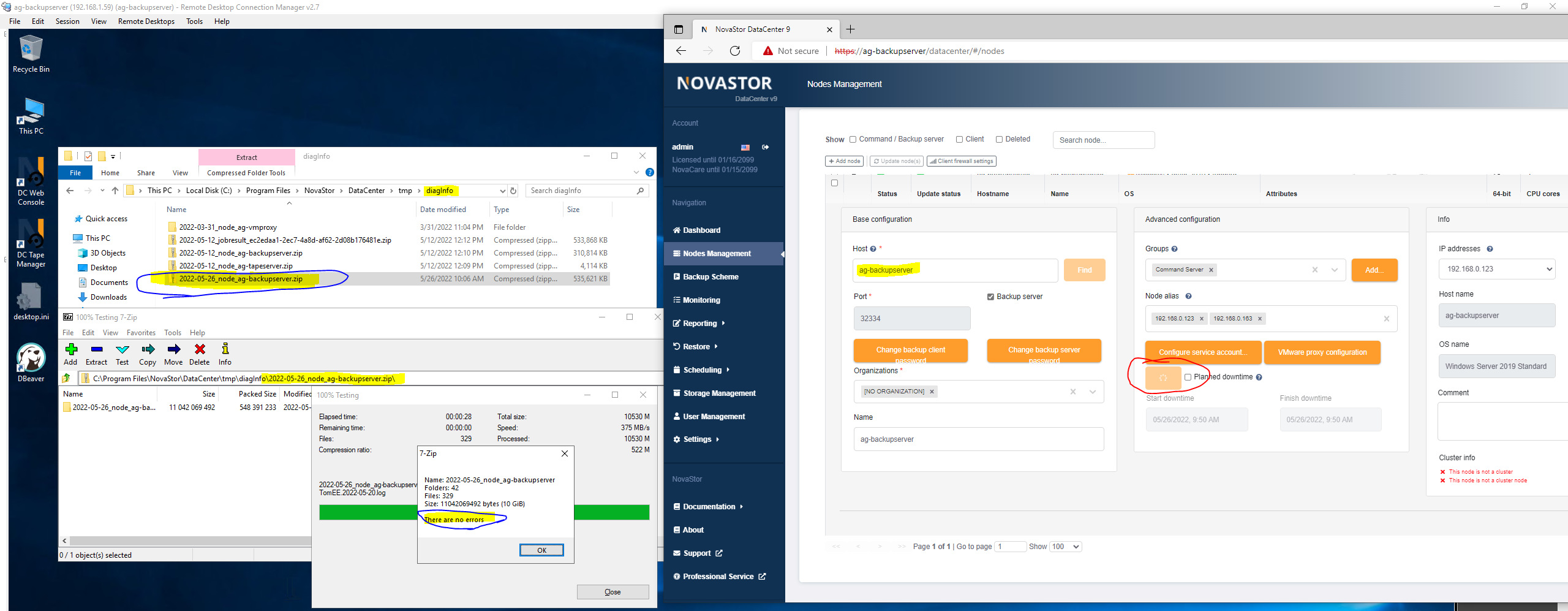Launch DC Web Console desktop shortcut
1568x611 pixels.
click(31, 182)
